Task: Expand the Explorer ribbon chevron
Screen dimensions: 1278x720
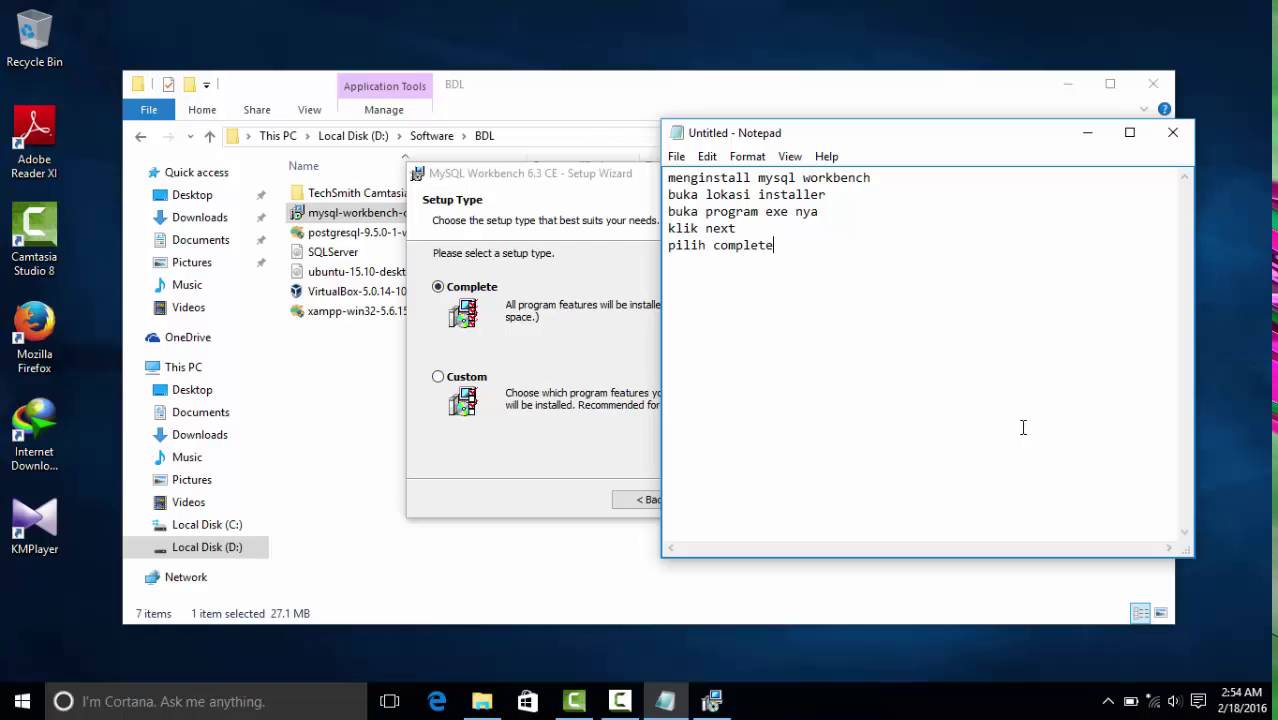Action: click(x=1144, y=110)
